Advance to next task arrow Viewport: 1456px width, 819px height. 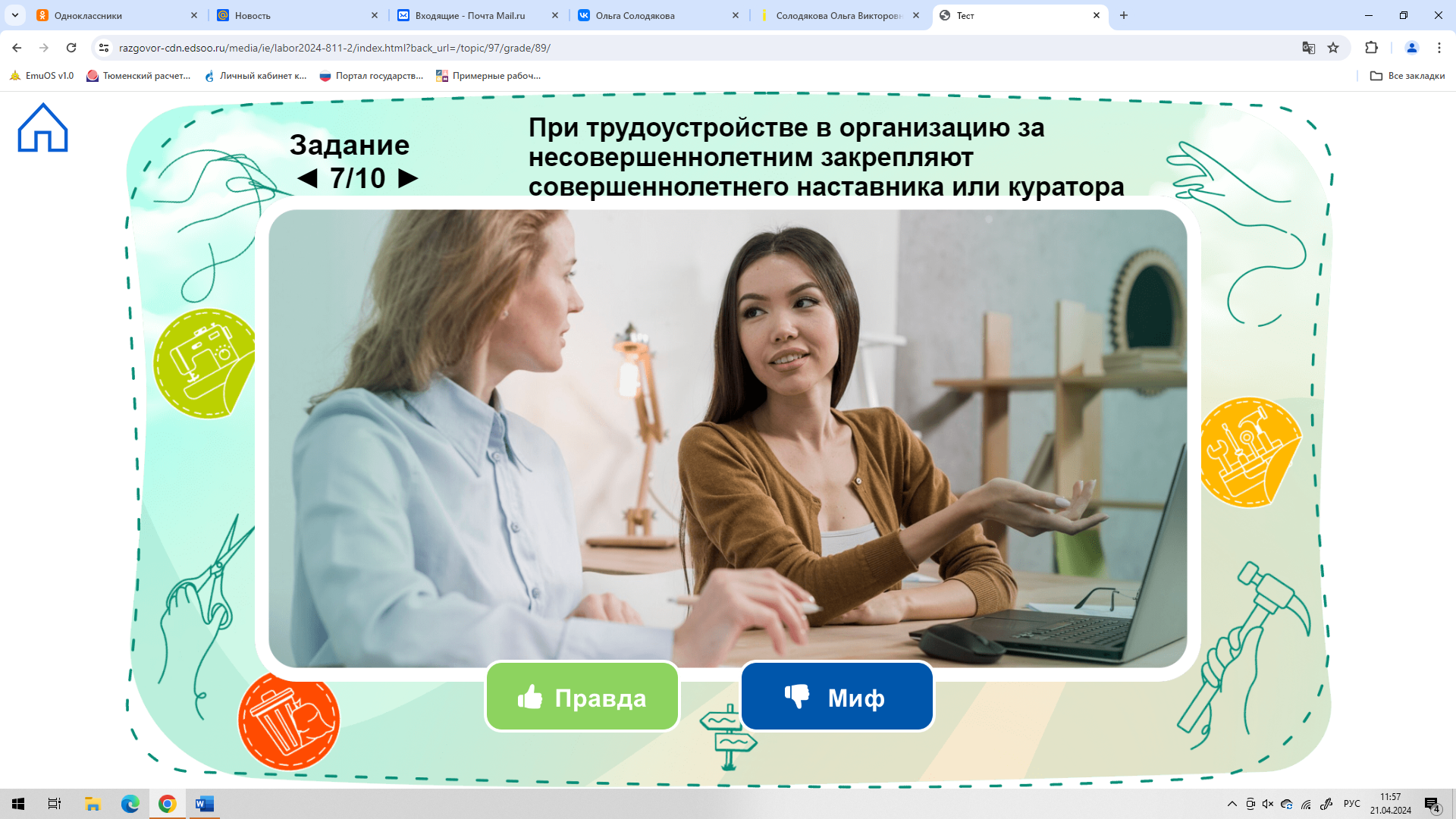click(408, 178)
